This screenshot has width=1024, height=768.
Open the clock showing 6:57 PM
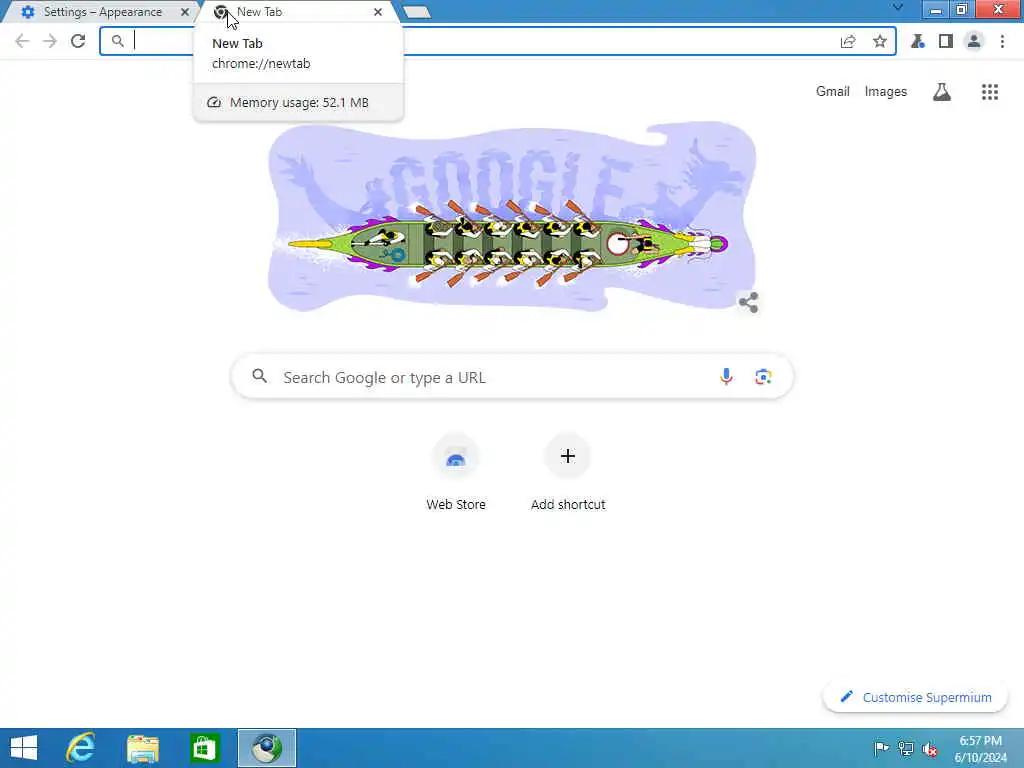tap(981, 748)
